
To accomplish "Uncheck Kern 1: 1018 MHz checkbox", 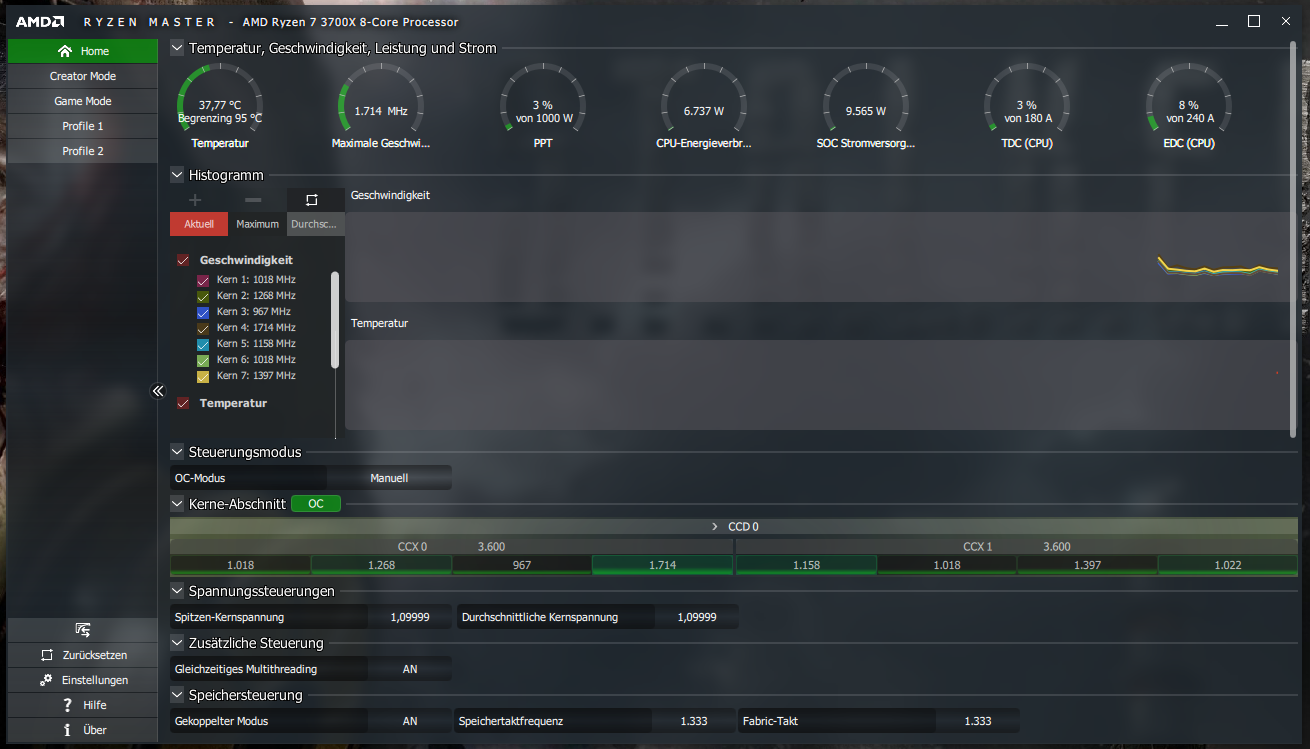I will 203,281.
